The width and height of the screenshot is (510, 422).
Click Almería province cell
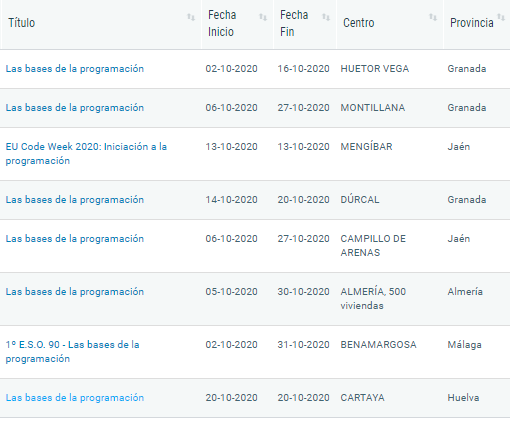pyautogui.click(x=465, y=292)
